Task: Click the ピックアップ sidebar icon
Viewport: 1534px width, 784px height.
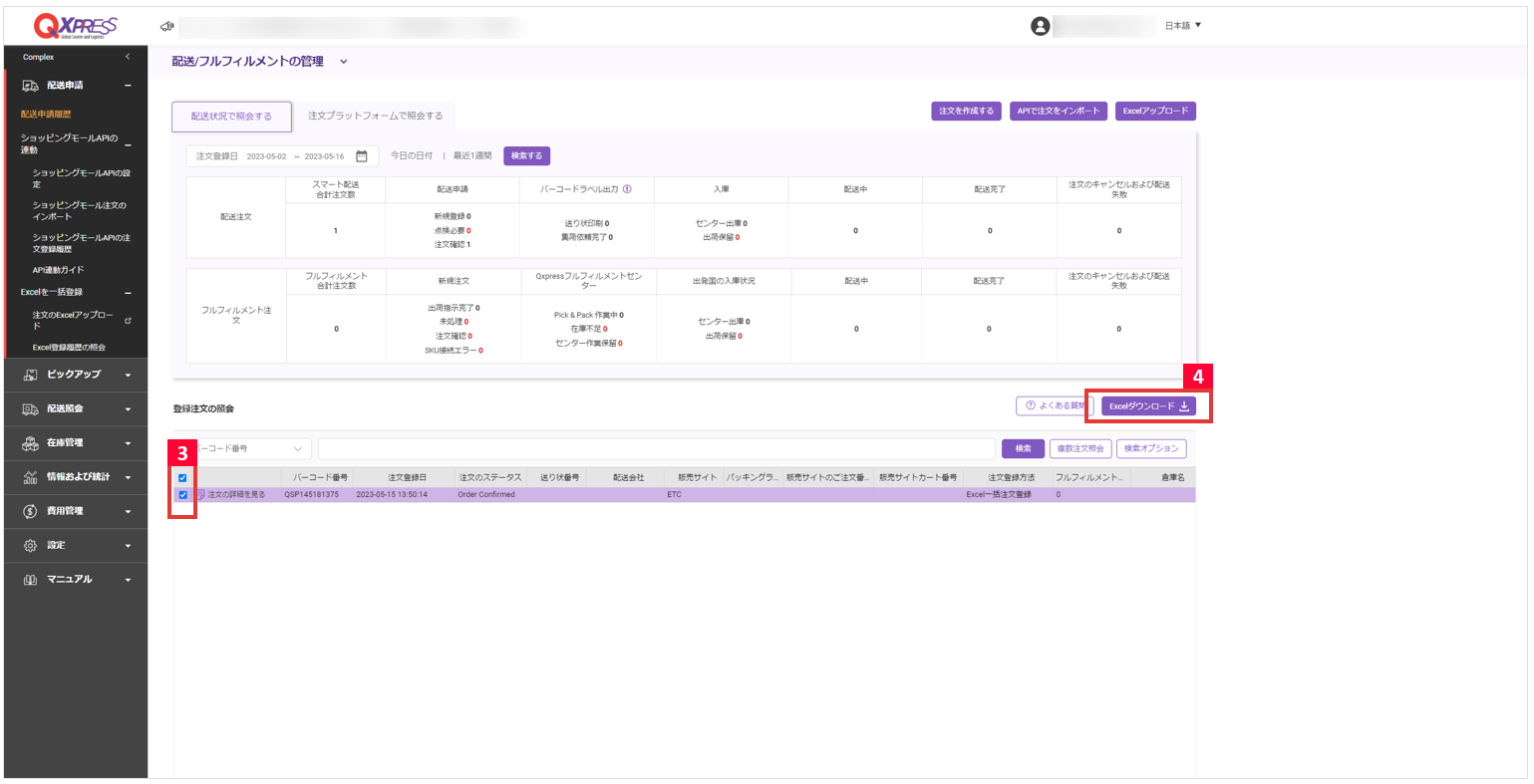Action: coord(30,375)
